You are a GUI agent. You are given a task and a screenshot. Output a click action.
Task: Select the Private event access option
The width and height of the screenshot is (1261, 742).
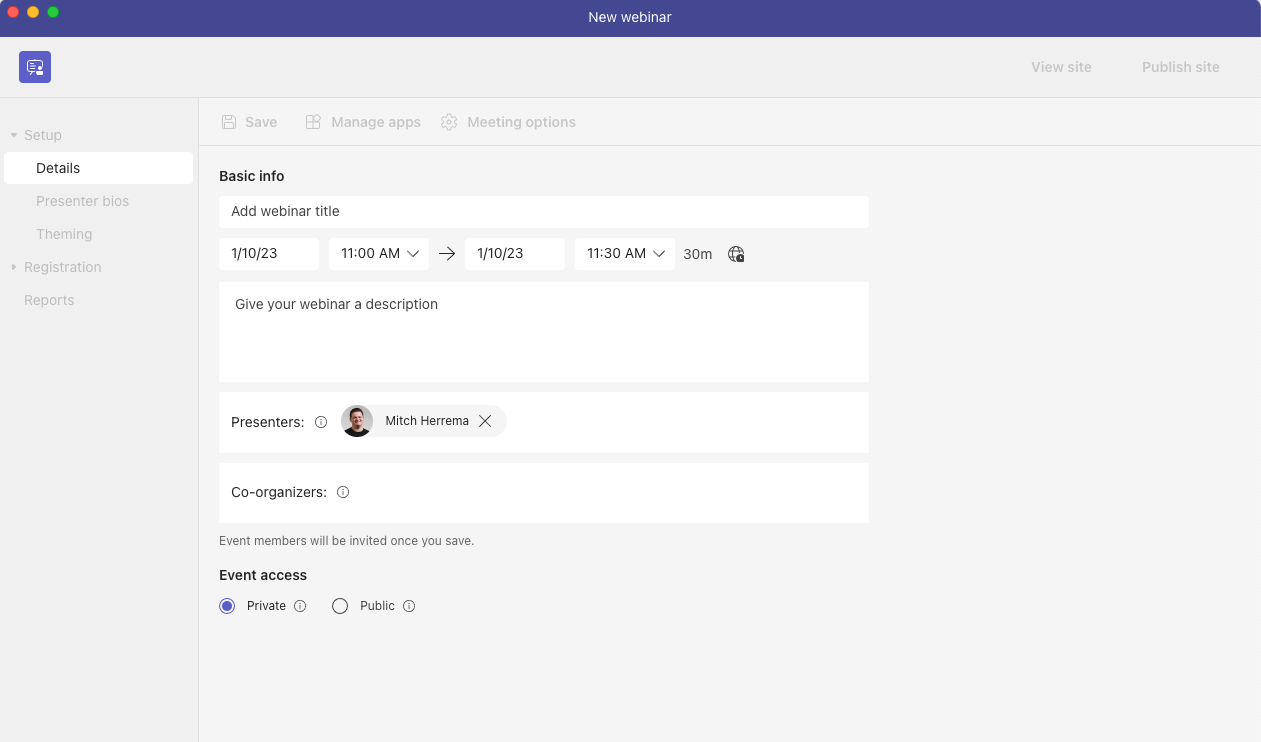pos(227,606)
